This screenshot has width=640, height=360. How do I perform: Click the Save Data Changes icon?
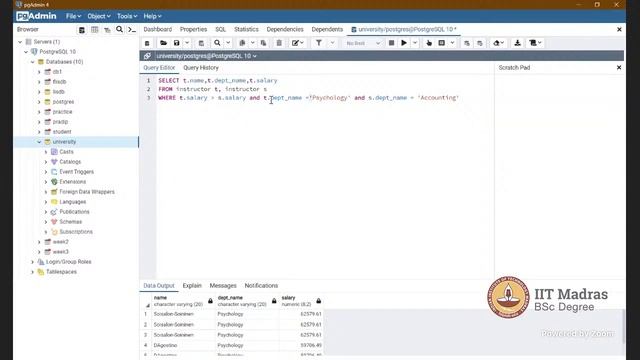click(x=201, y=43)
